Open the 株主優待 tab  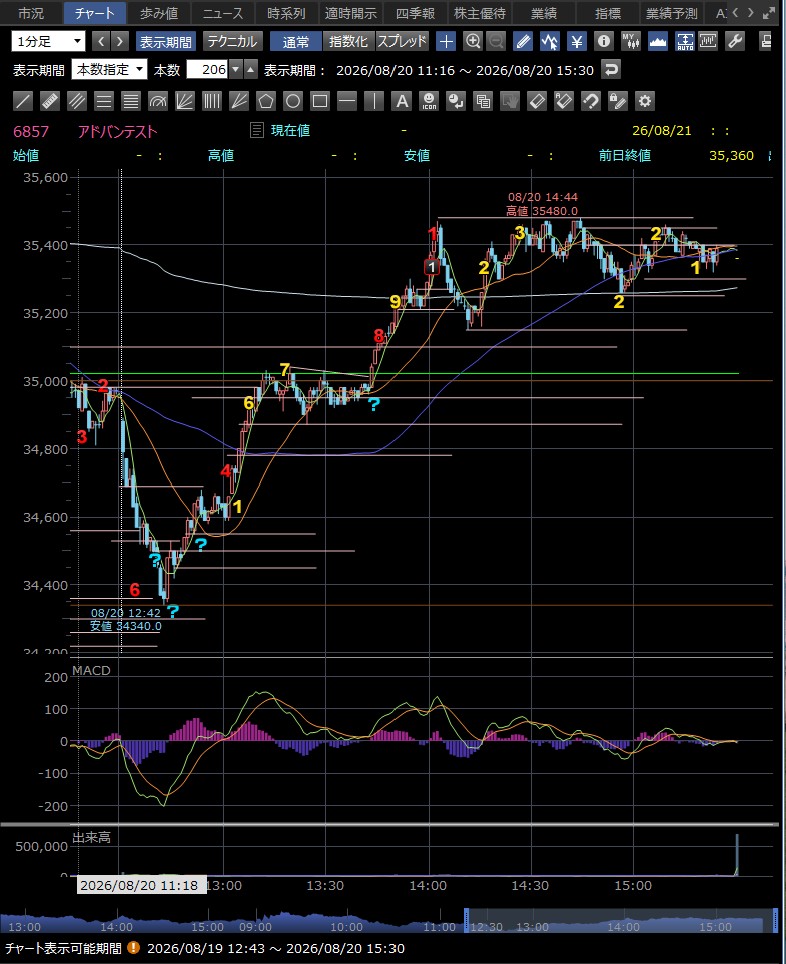point(480,13)
